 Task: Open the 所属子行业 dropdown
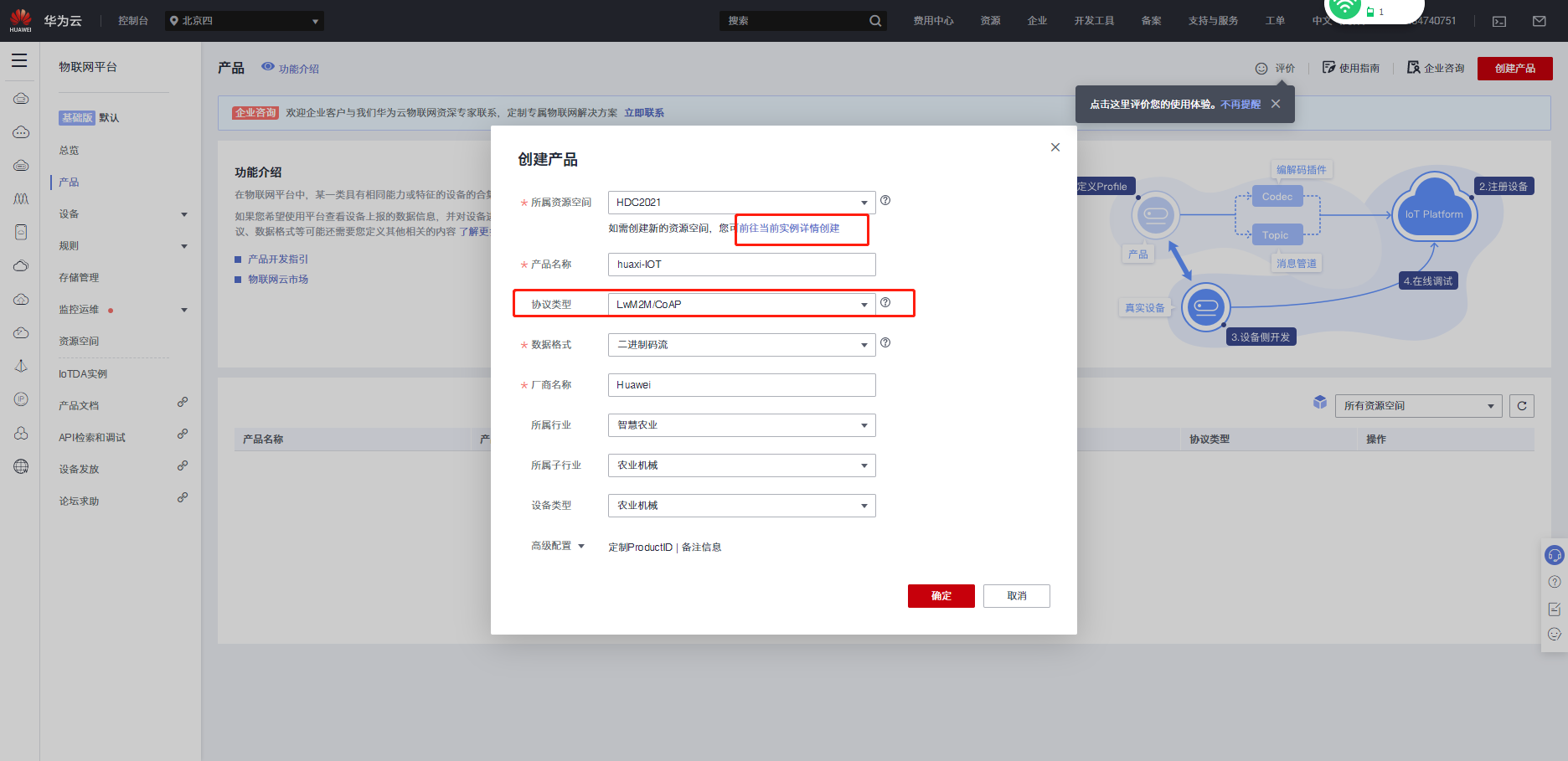741,465
